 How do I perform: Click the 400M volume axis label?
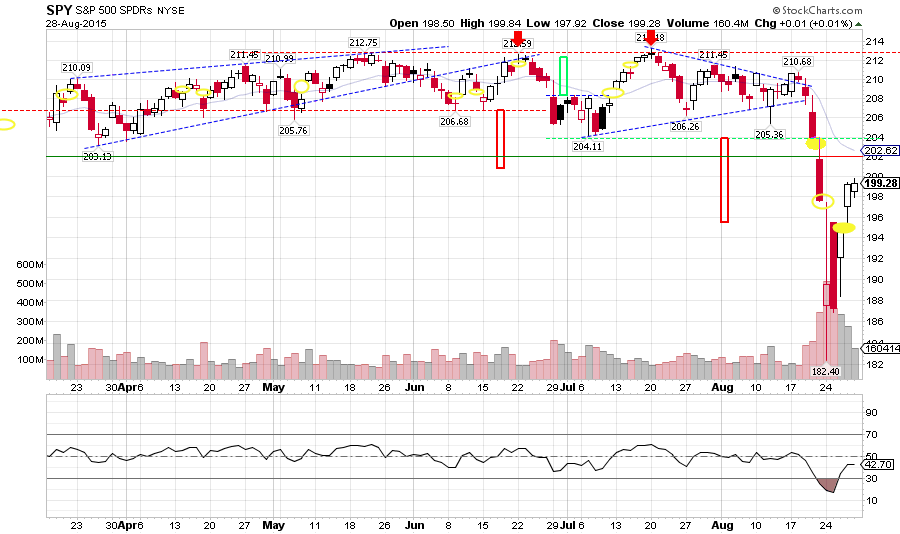pos(30,303)
